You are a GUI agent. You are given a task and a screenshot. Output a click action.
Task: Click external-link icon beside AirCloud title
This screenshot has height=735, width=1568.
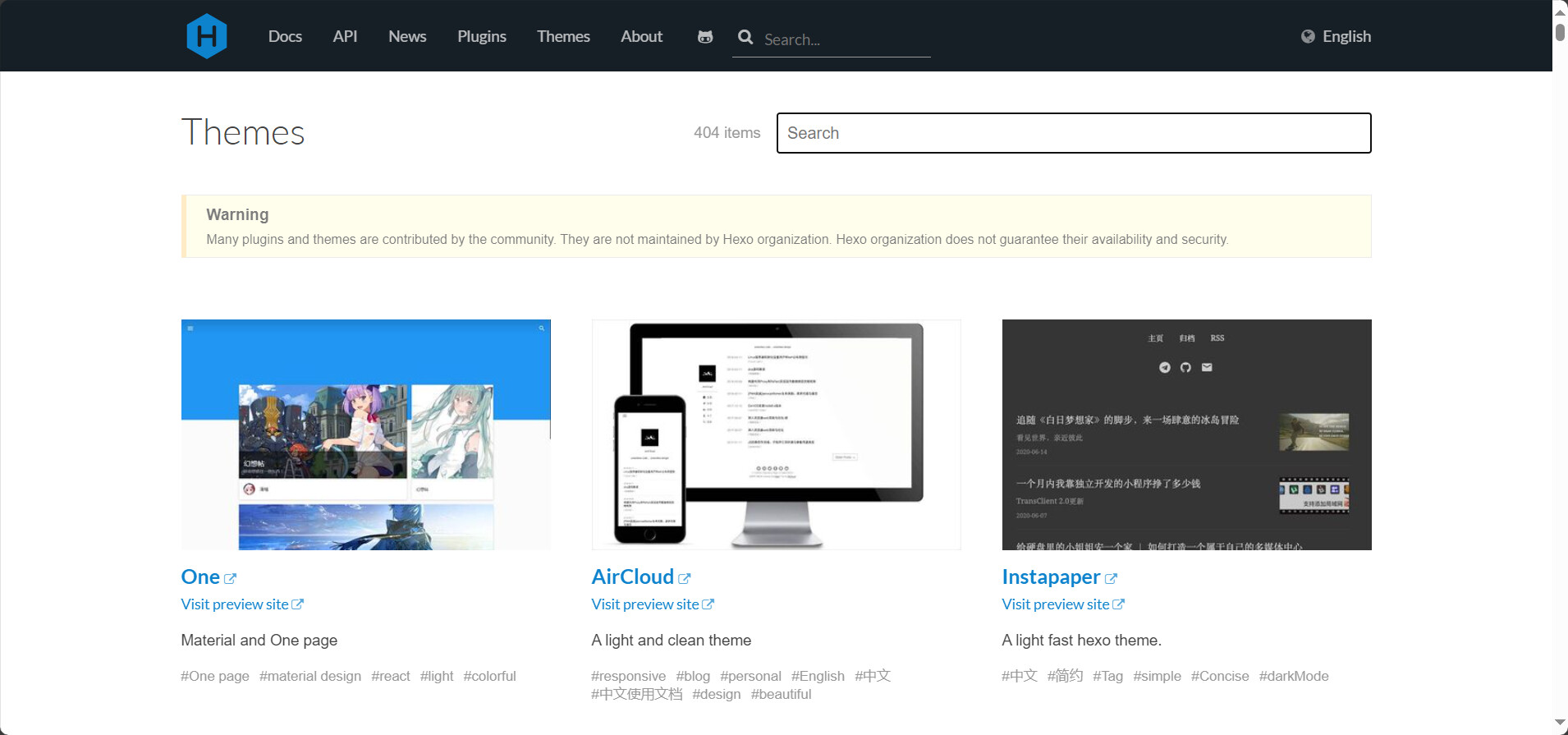[x=684, y=578]
